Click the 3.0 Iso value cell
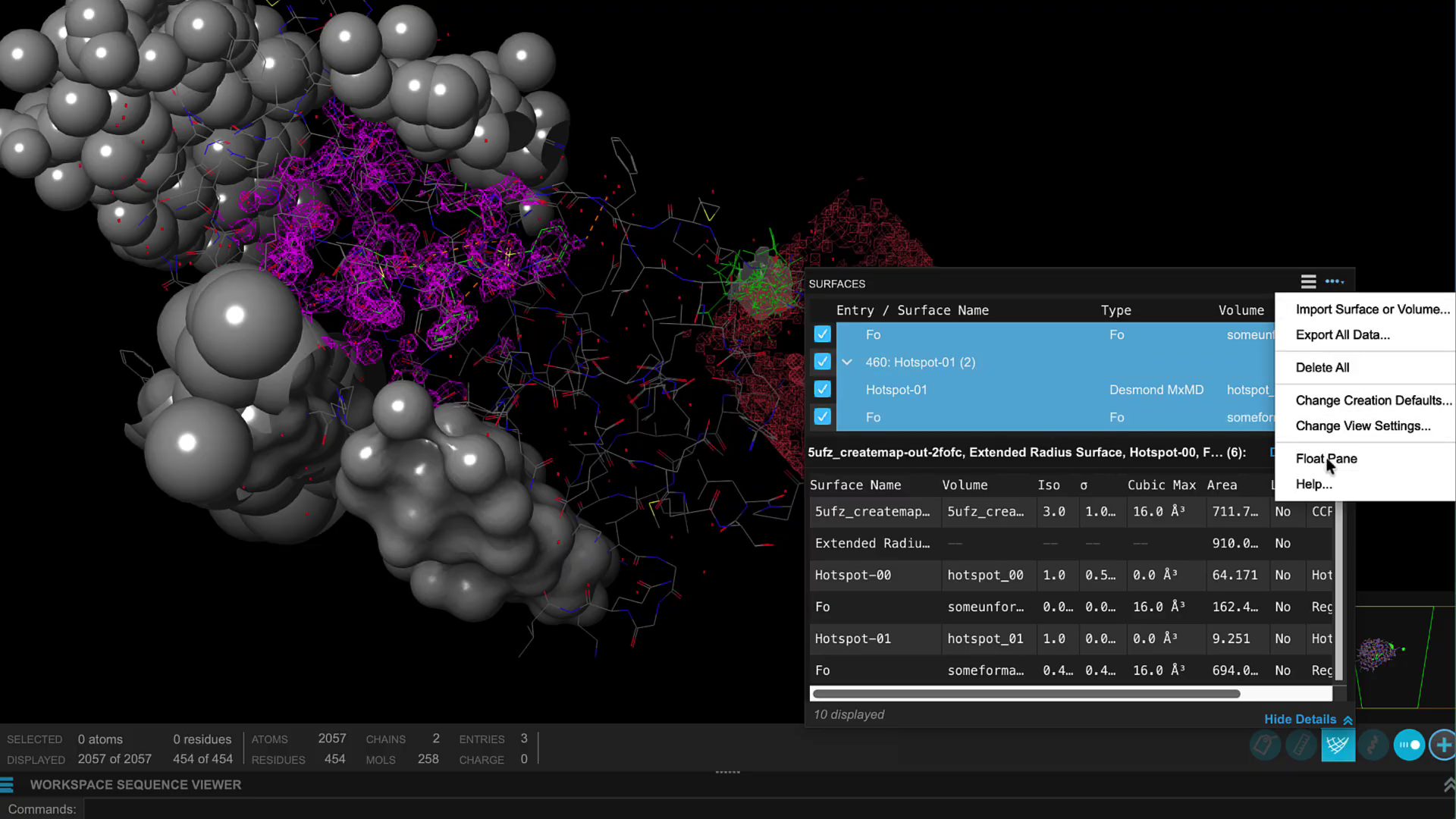Image resolution: width=1456 pixels, height=819 pixels. click(x=1053, y=512)
